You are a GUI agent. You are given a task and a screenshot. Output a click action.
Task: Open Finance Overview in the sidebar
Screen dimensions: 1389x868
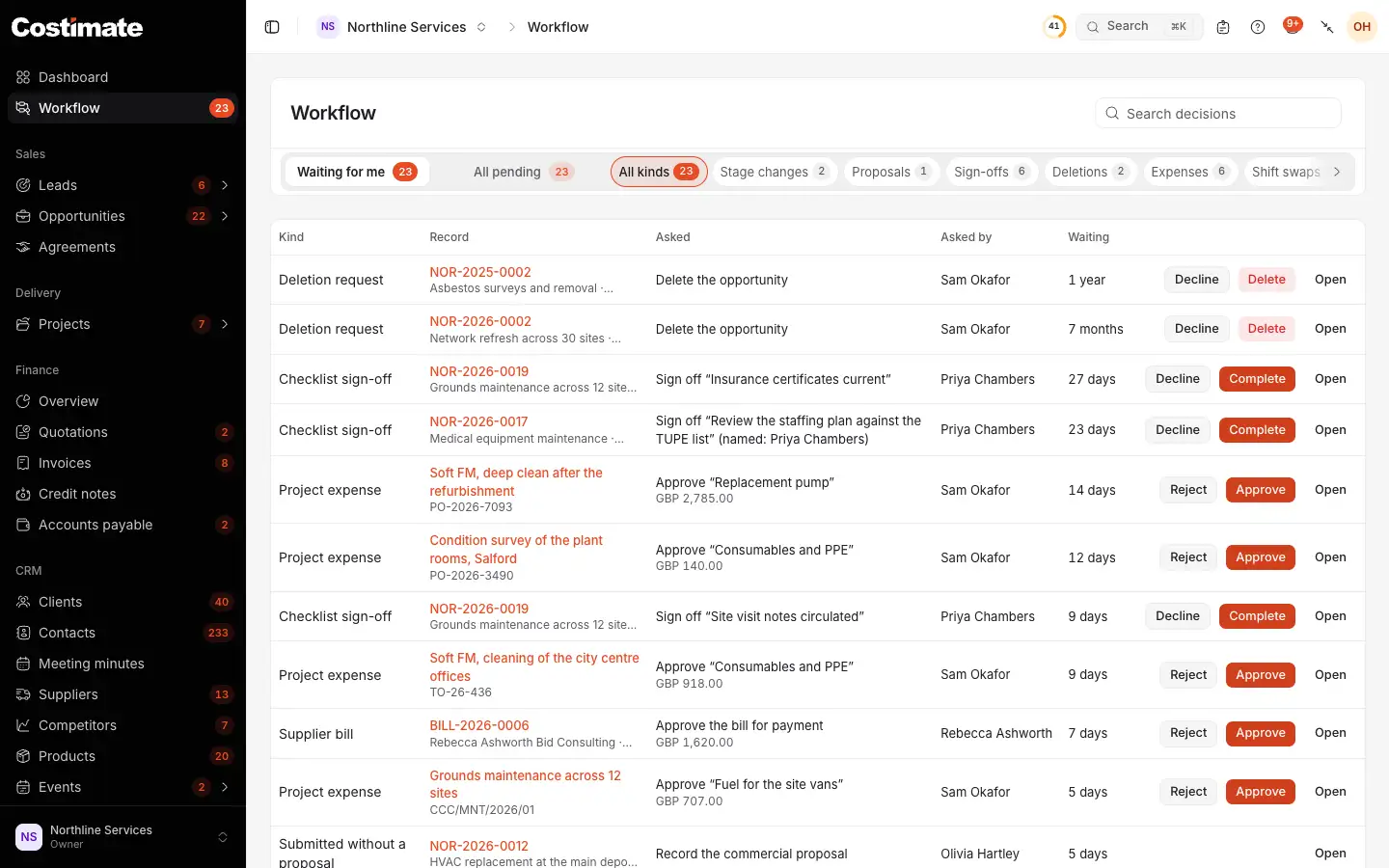pos(123,401)
